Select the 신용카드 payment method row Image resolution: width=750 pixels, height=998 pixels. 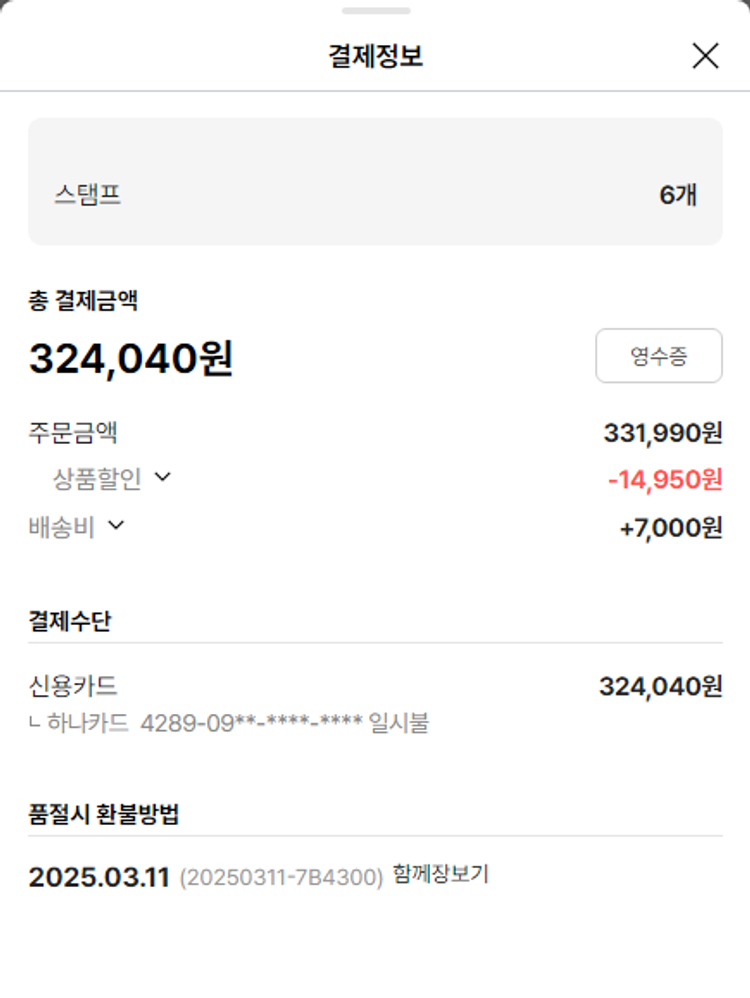pos(73,686)
